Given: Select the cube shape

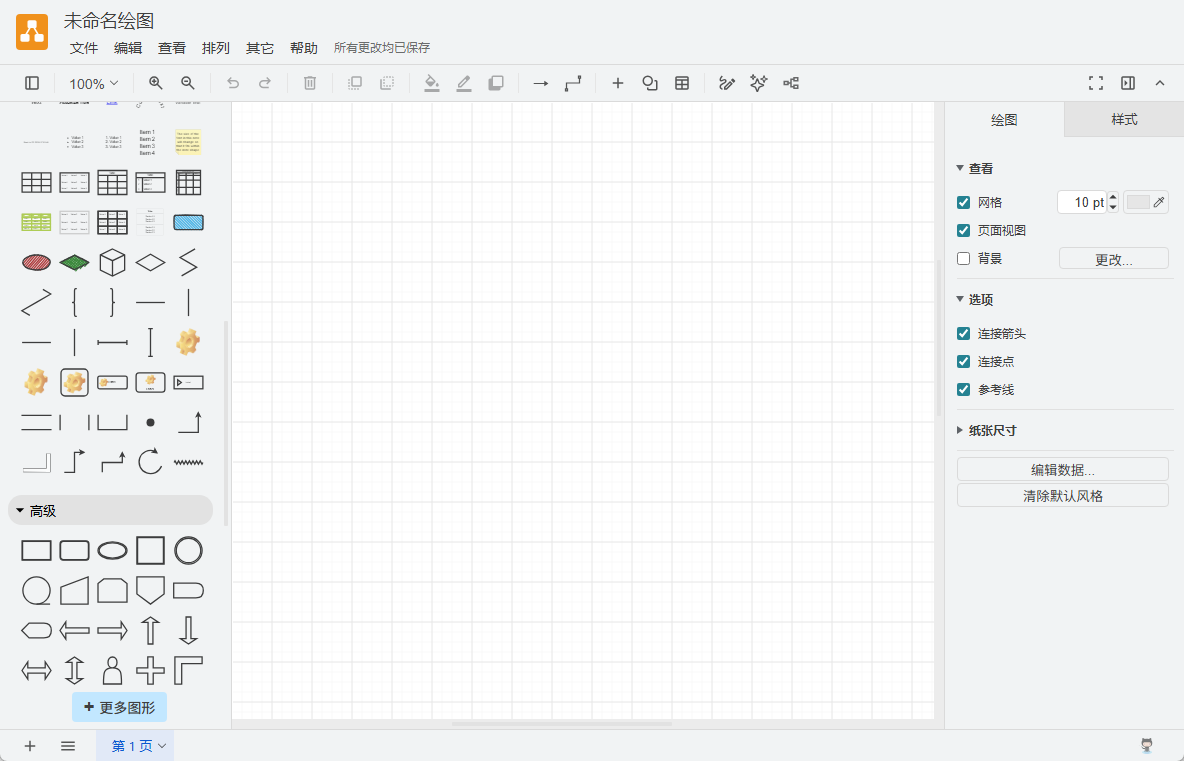Looking at the screenshot, I should click(113, 263).
